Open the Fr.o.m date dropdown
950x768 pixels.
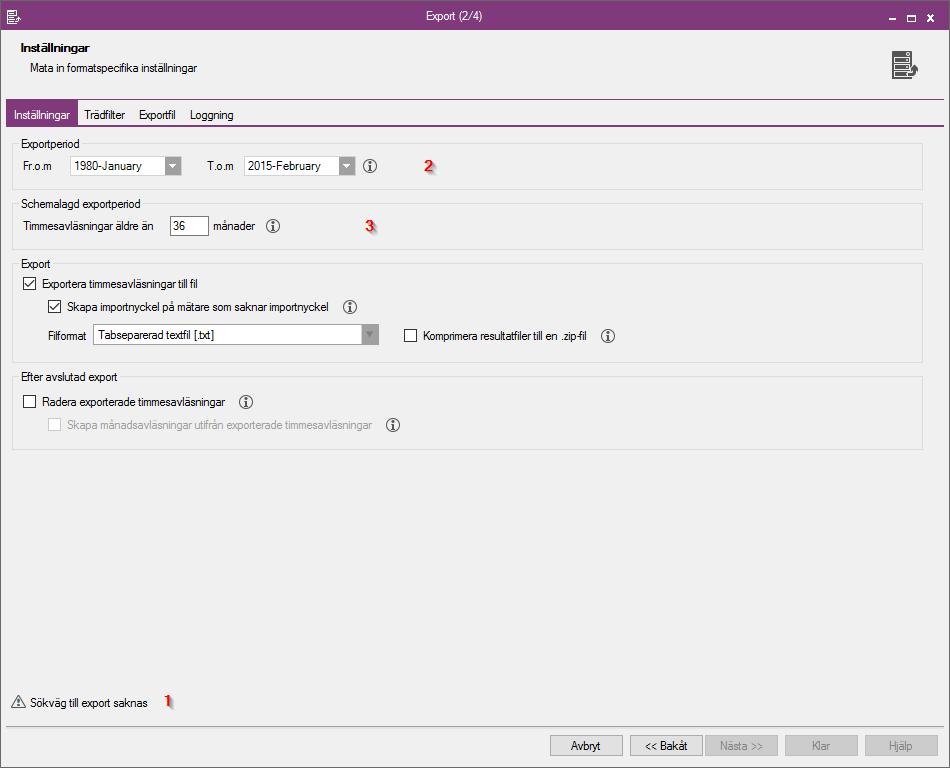(173, 166)
